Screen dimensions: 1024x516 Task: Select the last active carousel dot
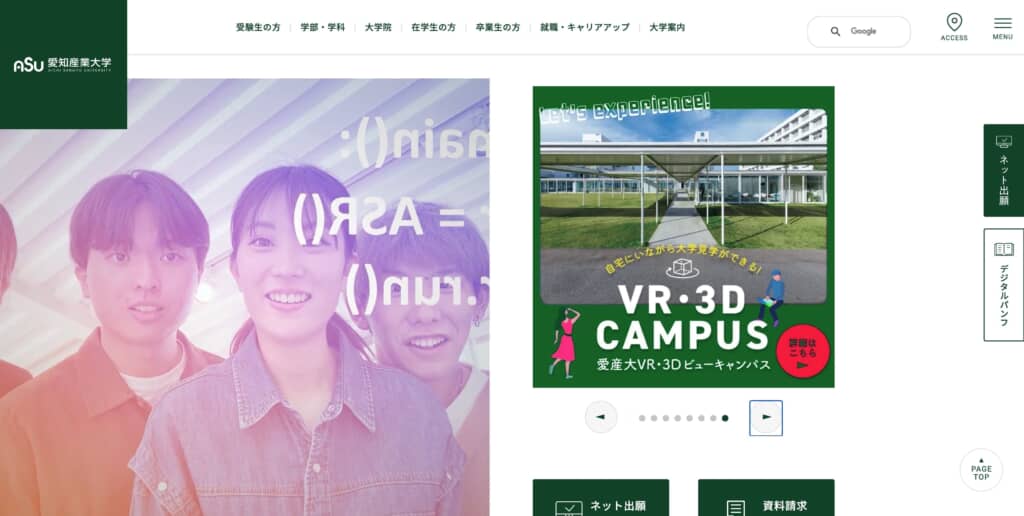coord(725,418)
